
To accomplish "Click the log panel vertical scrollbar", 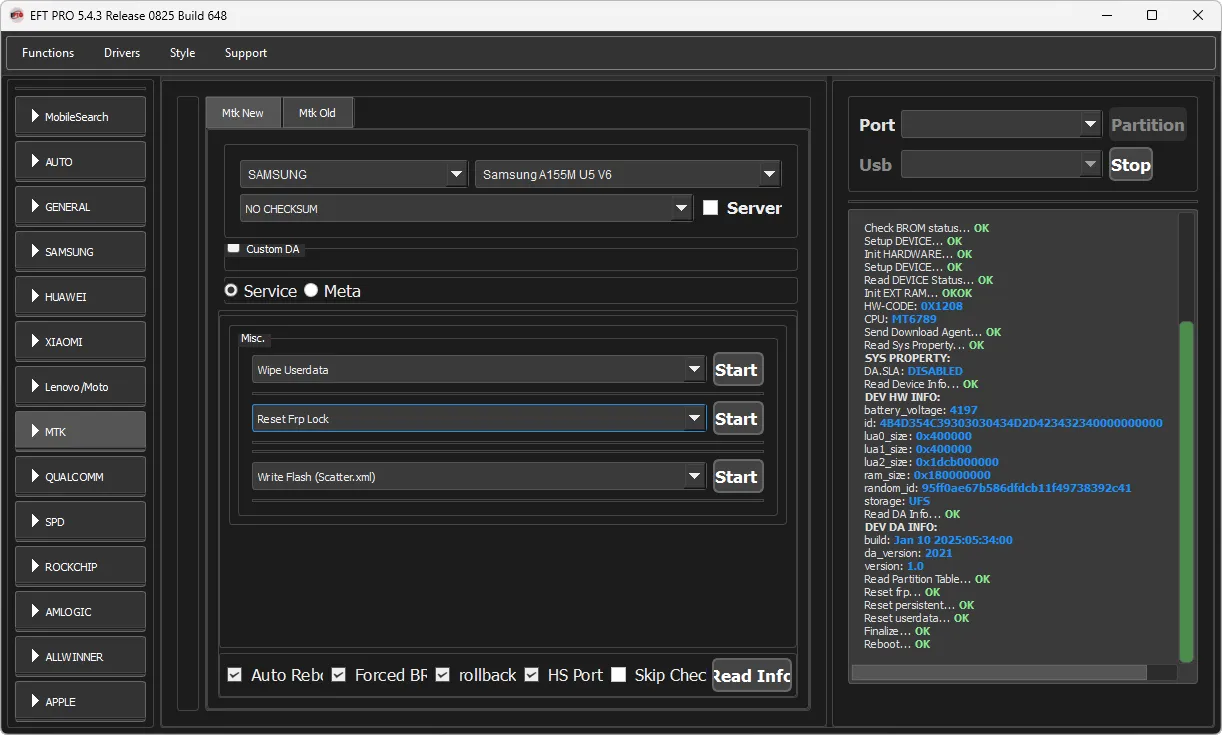I will point(1186,490).
